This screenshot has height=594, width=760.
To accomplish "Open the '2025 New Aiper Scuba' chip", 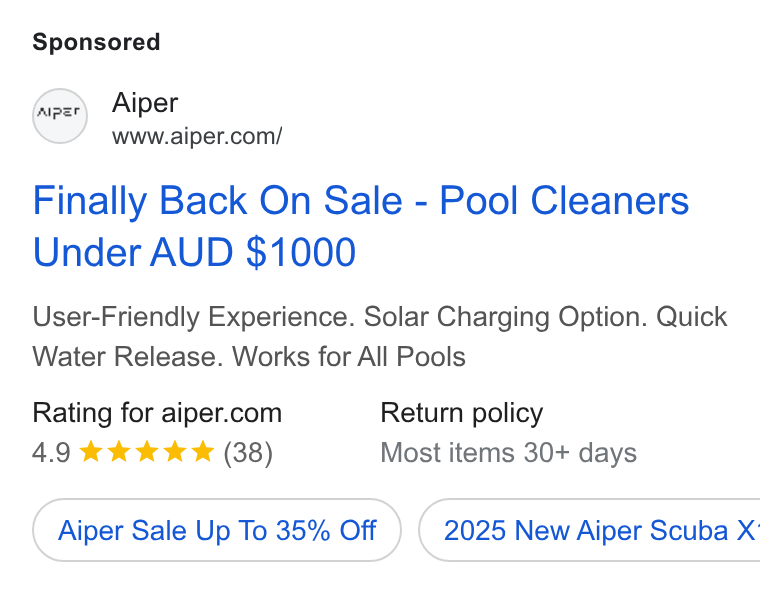I will [x=589, y=530].
